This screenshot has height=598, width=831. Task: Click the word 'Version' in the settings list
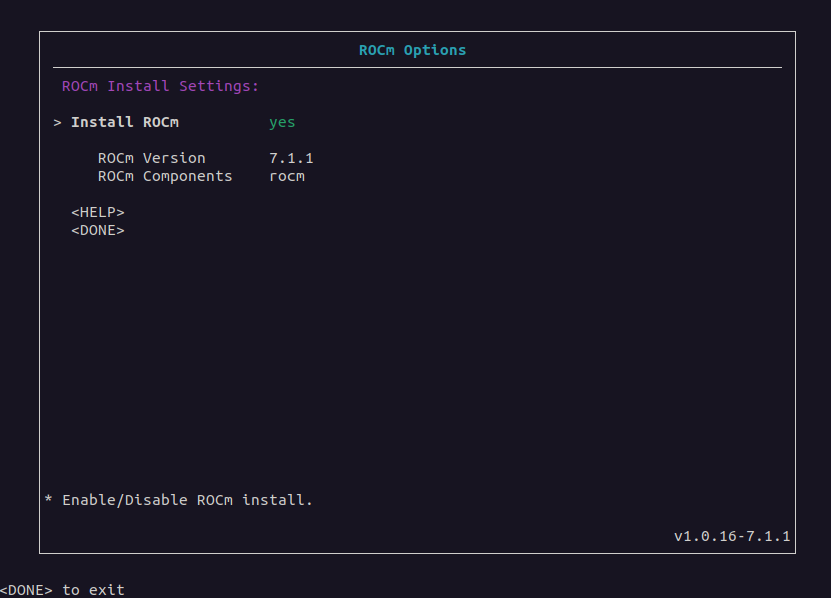click(174, 158)
